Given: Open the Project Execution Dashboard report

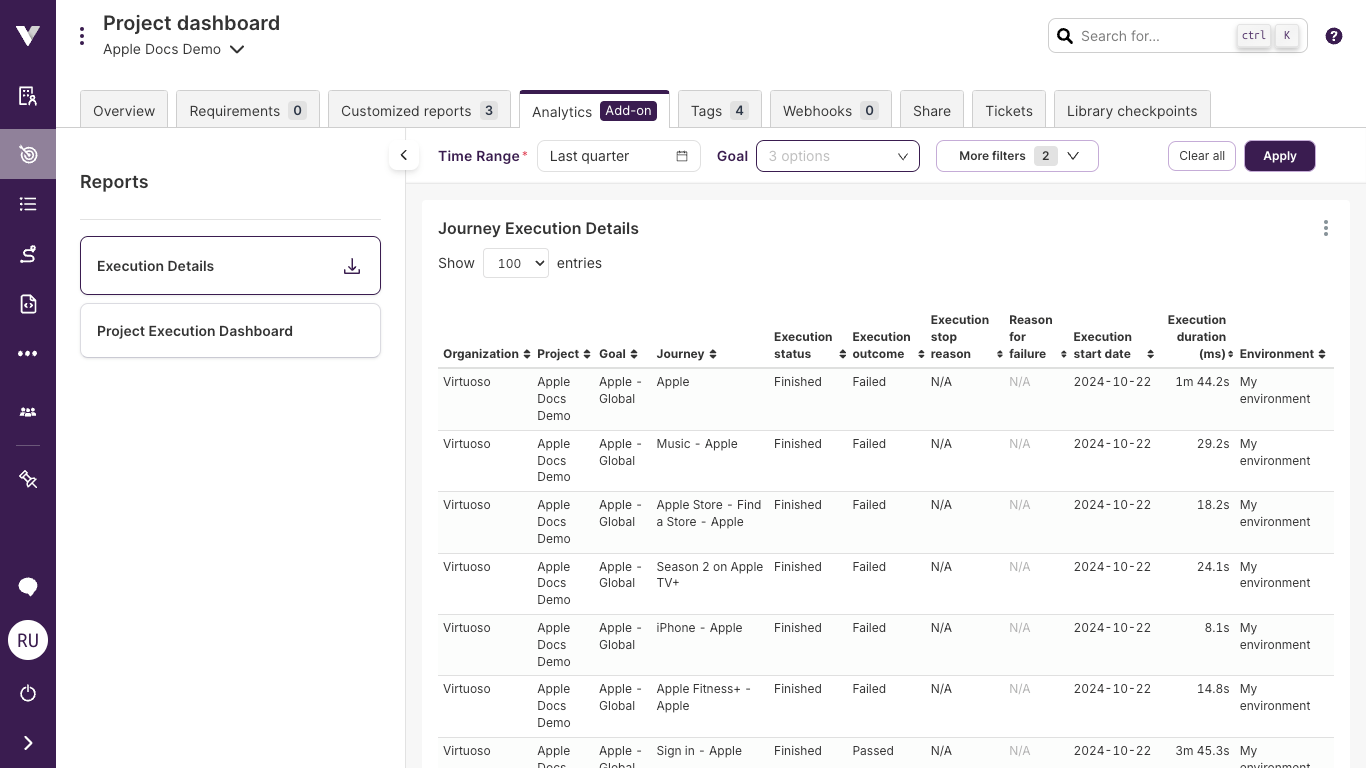Looking at the screenshot, I should tap(230, 331).
